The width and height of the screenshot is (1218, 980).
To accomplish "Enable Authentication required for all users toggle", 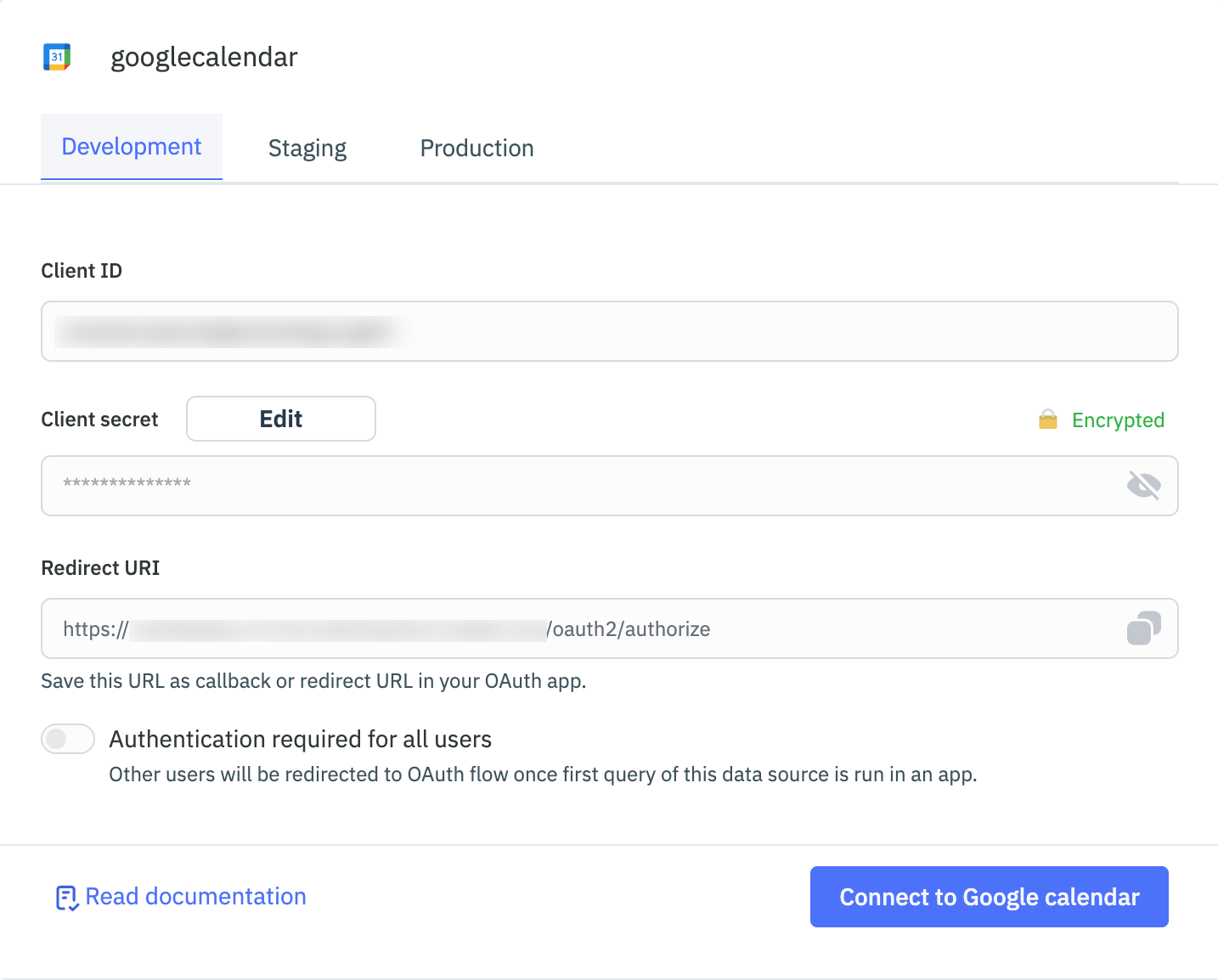I will tap(68, 739).
